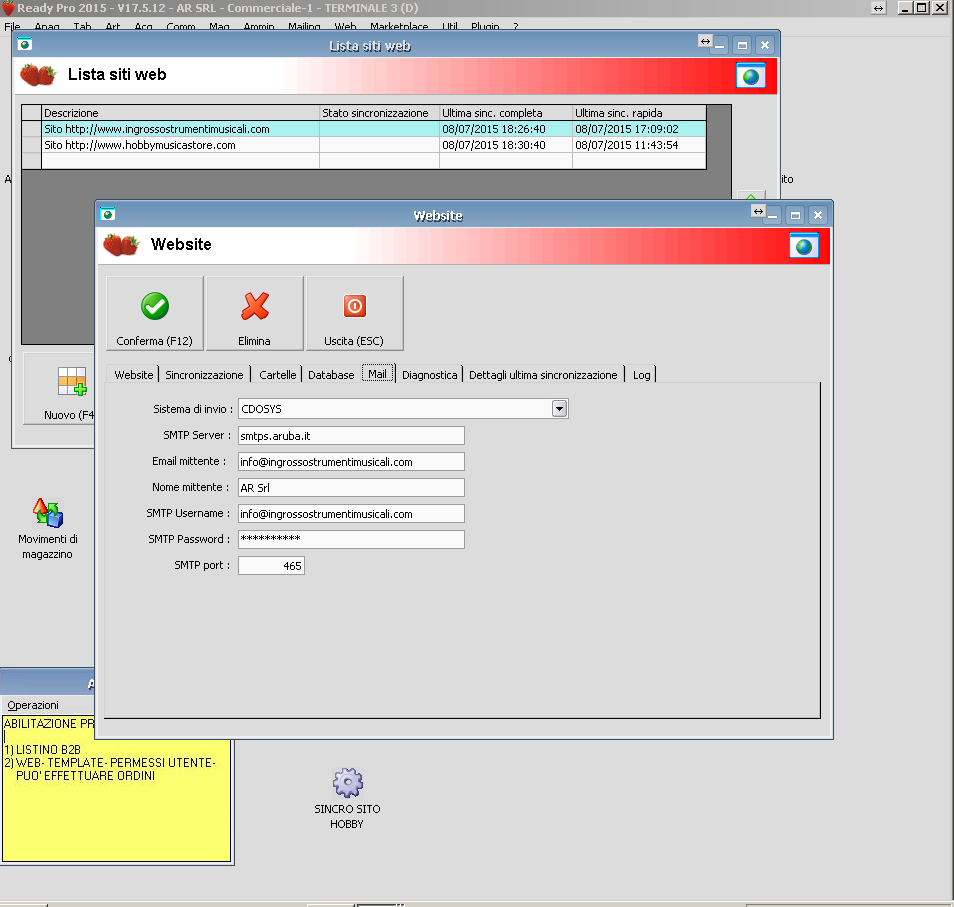Click double-arrow icon in main Ready Pro title bar
Image resolution: width=954 pixels, height=907 pixels.
879,8
